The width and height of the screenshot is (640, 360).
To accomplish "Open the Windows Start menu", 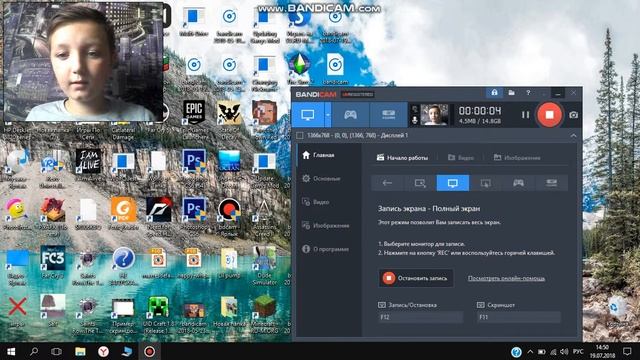I will [x=11, y=351].
